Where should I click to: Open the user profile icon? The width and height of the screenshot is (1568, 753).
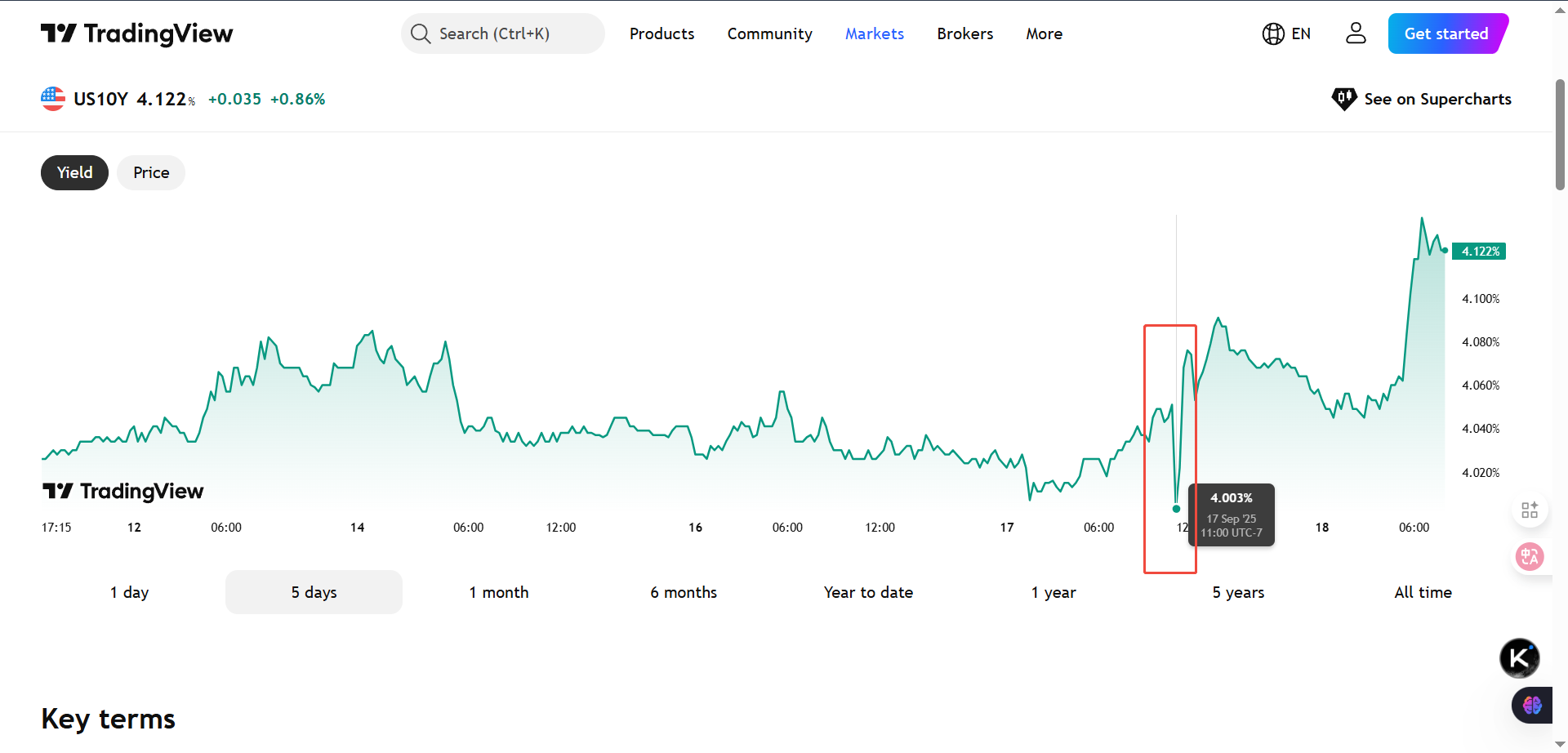pos(1356,33)
